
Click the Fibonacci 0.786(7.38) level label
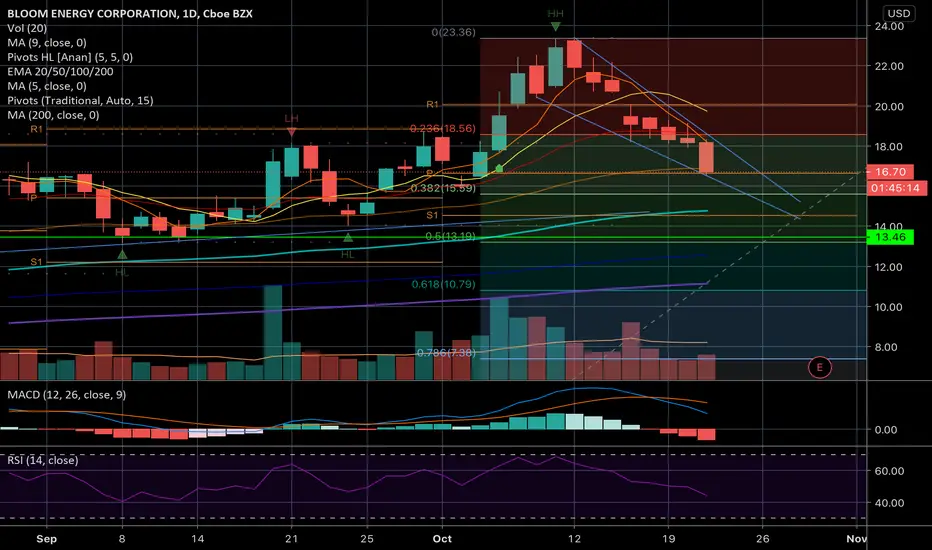[446, 353]
